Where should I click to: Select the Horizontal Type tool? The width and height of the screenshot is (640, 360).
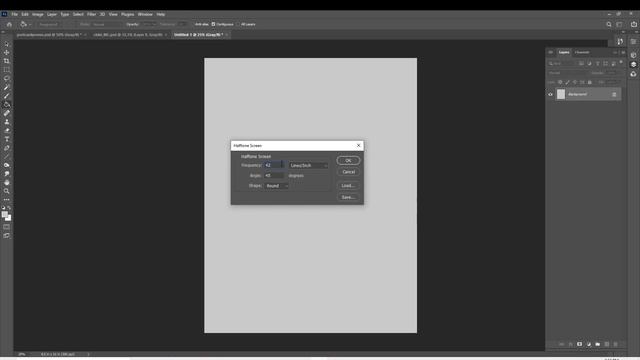pos(7,139)
